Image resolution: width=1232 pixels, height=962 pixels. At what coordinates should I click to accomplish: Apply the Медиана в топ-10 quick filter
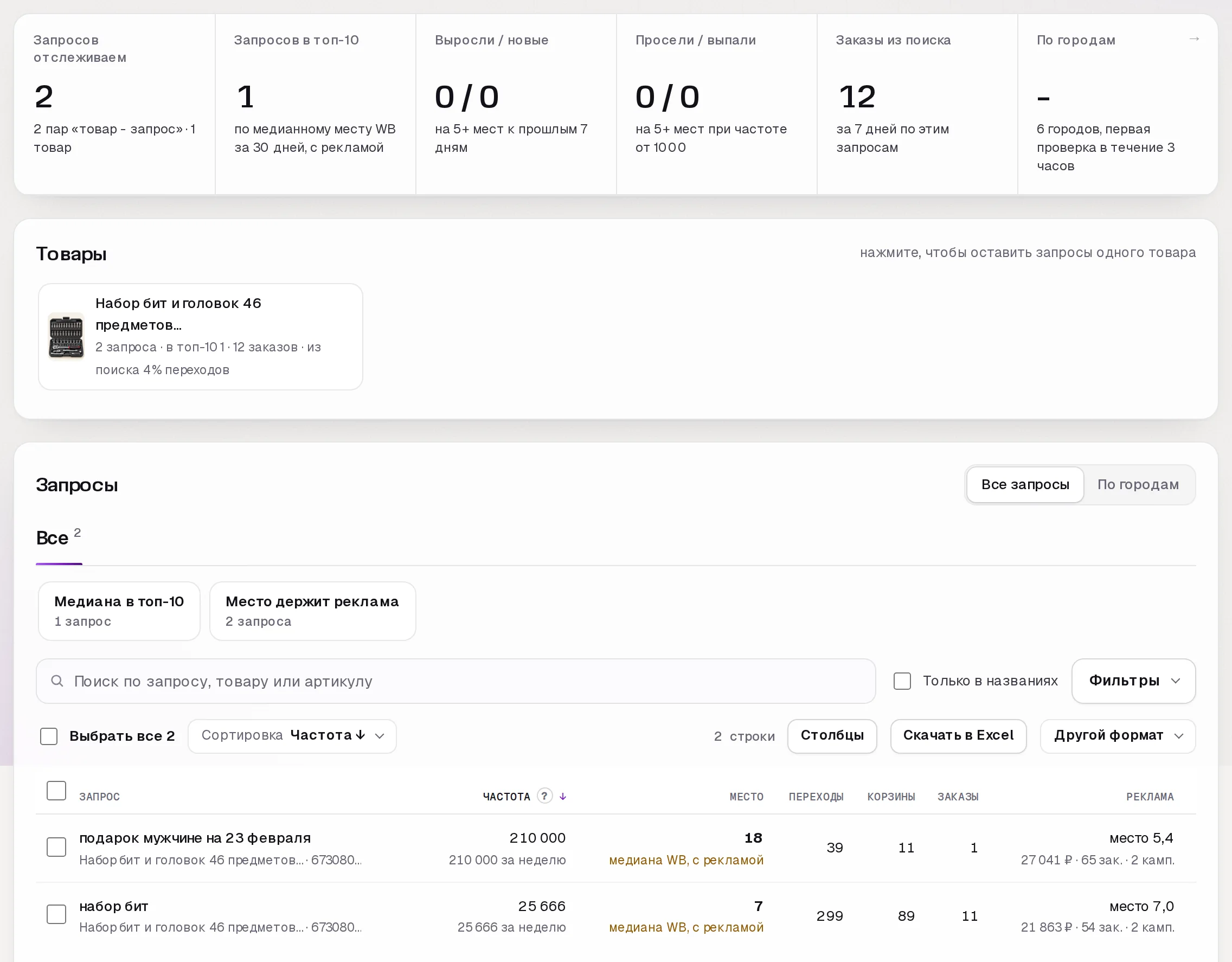point(119,611)
